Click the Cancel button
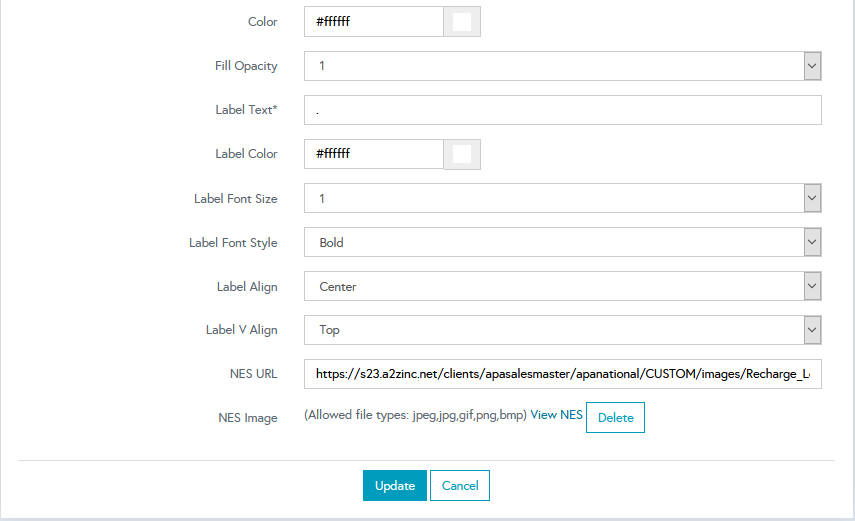 click(x=460, y=486)
